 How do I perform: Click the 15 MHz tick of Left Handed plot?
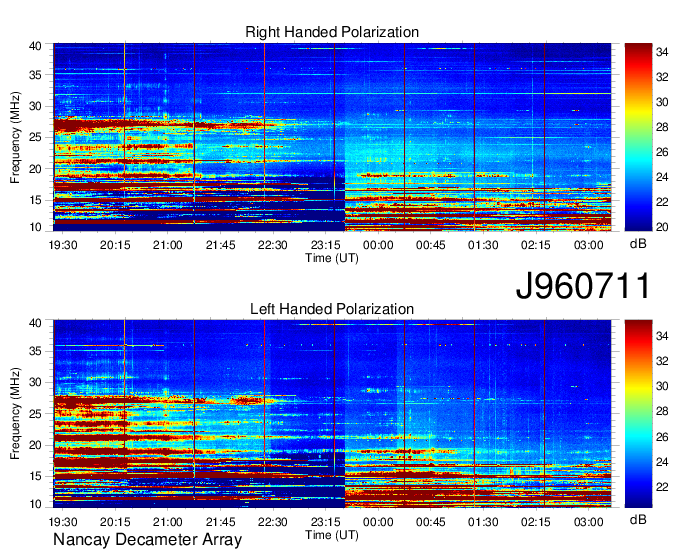[x=35, y=476]
